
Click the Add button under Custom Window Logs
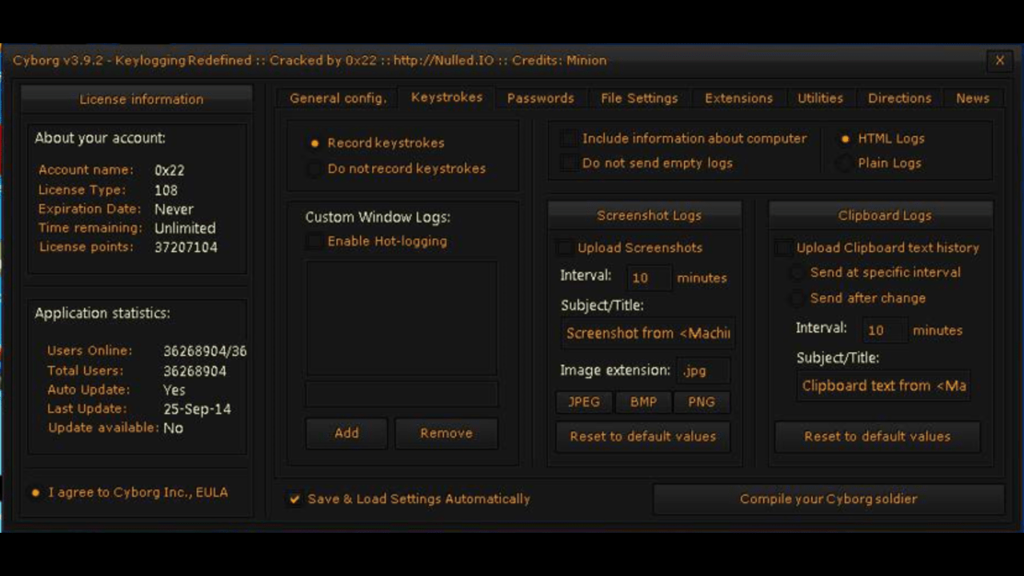pos(346,433)
